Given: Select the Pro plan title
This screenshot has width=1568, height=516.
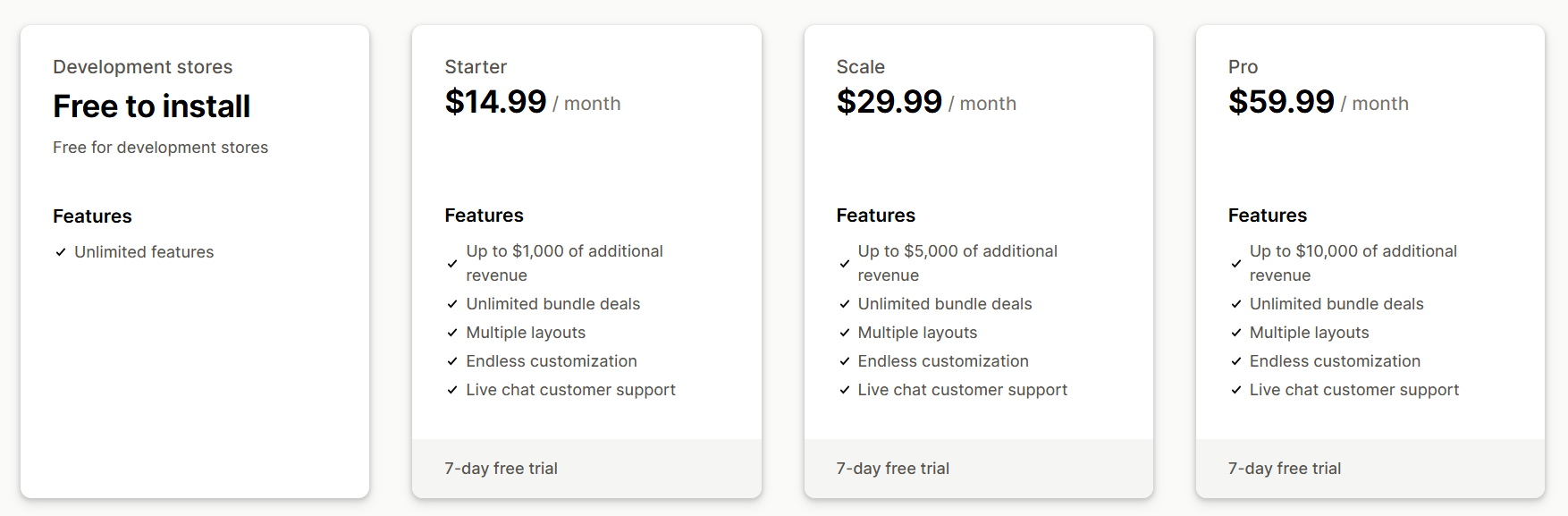Looking at the screenshot, I should coord(1243,67).
